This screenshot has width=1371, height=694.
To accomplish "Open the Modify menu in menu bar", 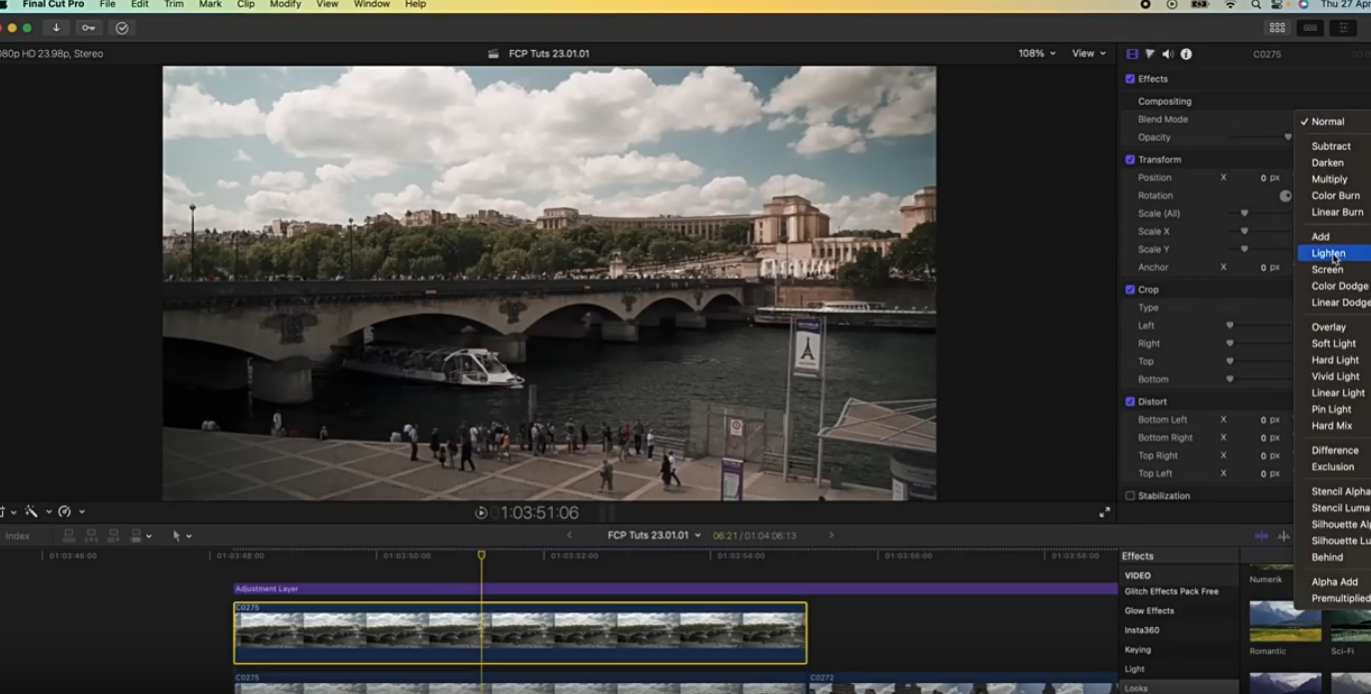I will click(285, 5).
